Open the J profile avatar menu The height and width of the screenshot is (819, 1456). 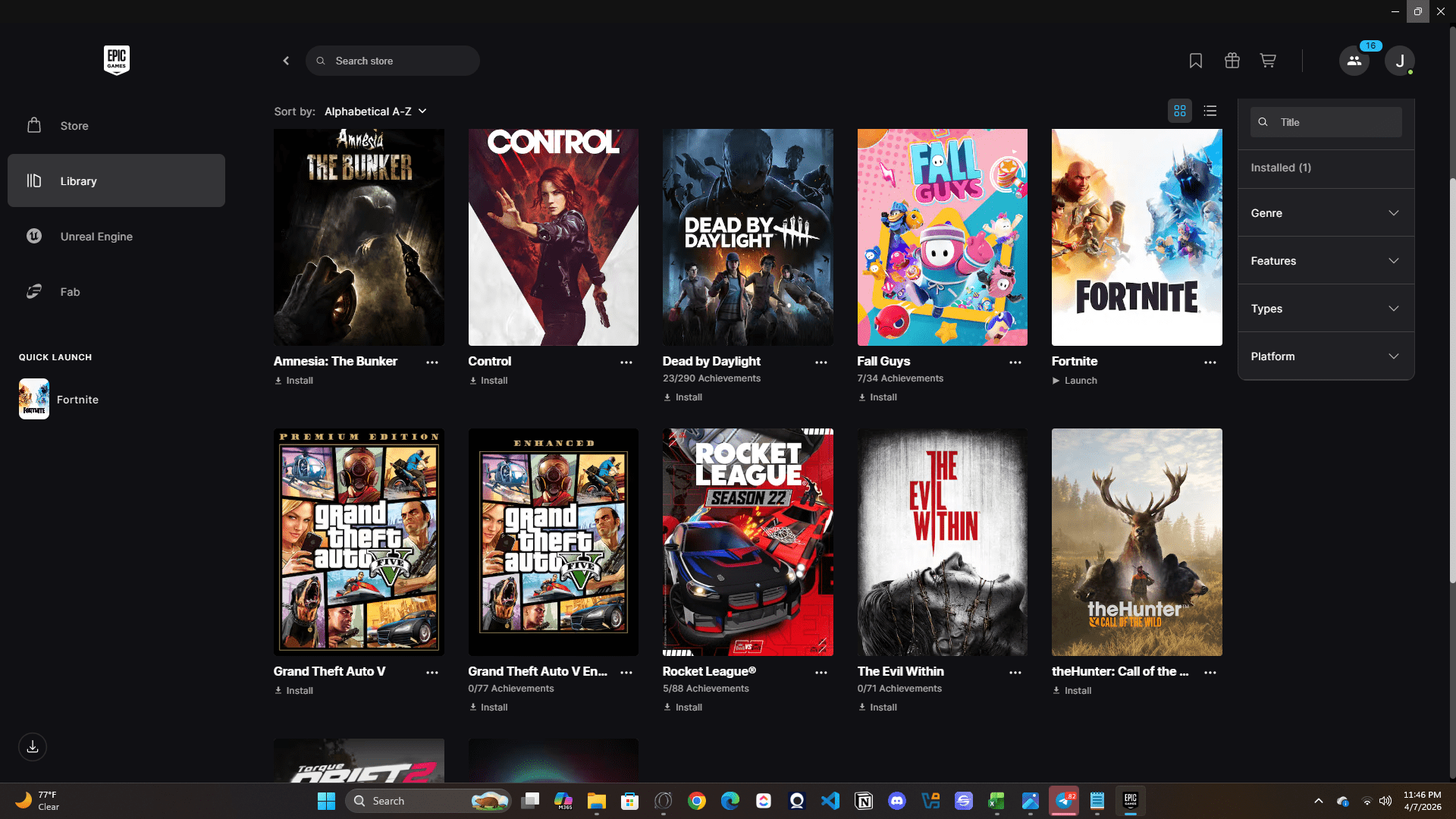click(1399, 61)
